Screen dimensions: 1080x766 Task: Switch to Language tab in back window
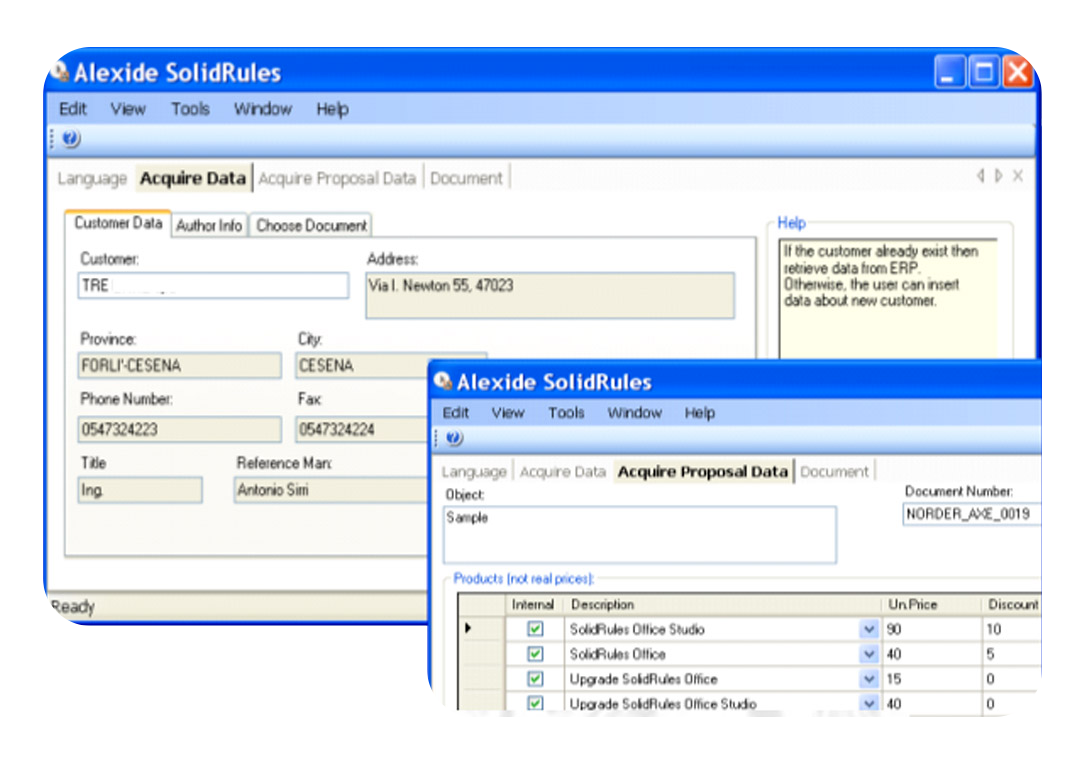coord(92,178)
